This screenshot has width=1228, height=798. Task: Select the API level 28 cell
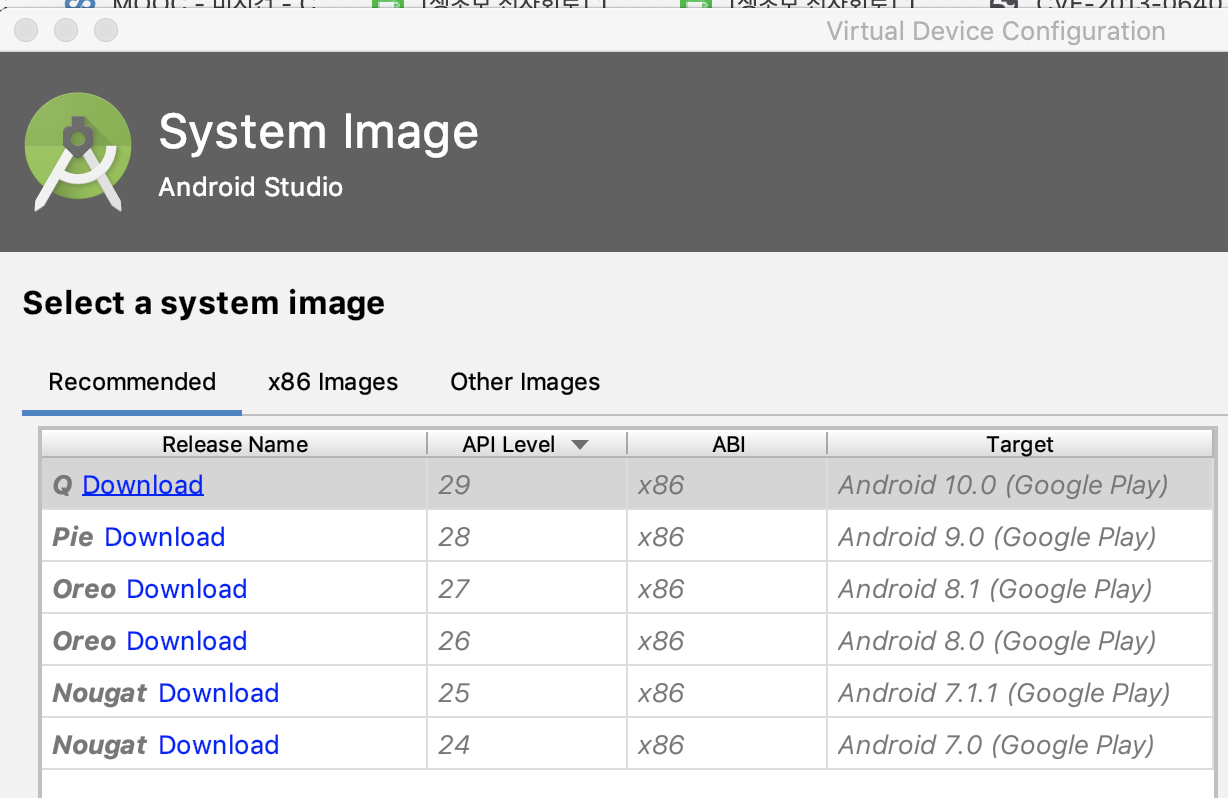pos(527,537)
